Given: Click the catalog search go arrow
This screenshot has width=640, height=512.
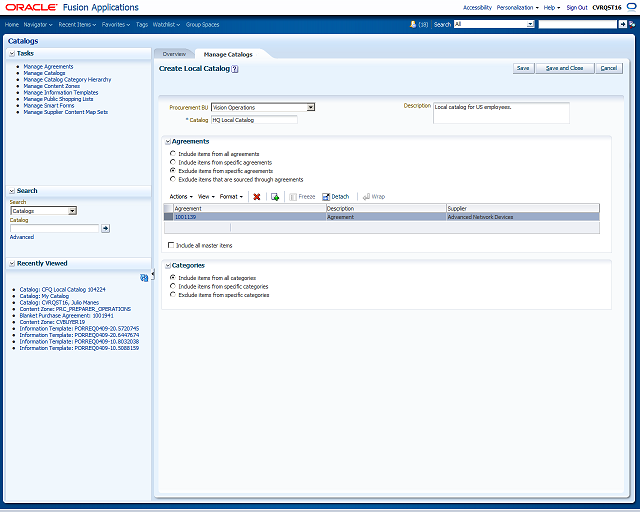Looking at the screenshot, I should click(105, 228).
